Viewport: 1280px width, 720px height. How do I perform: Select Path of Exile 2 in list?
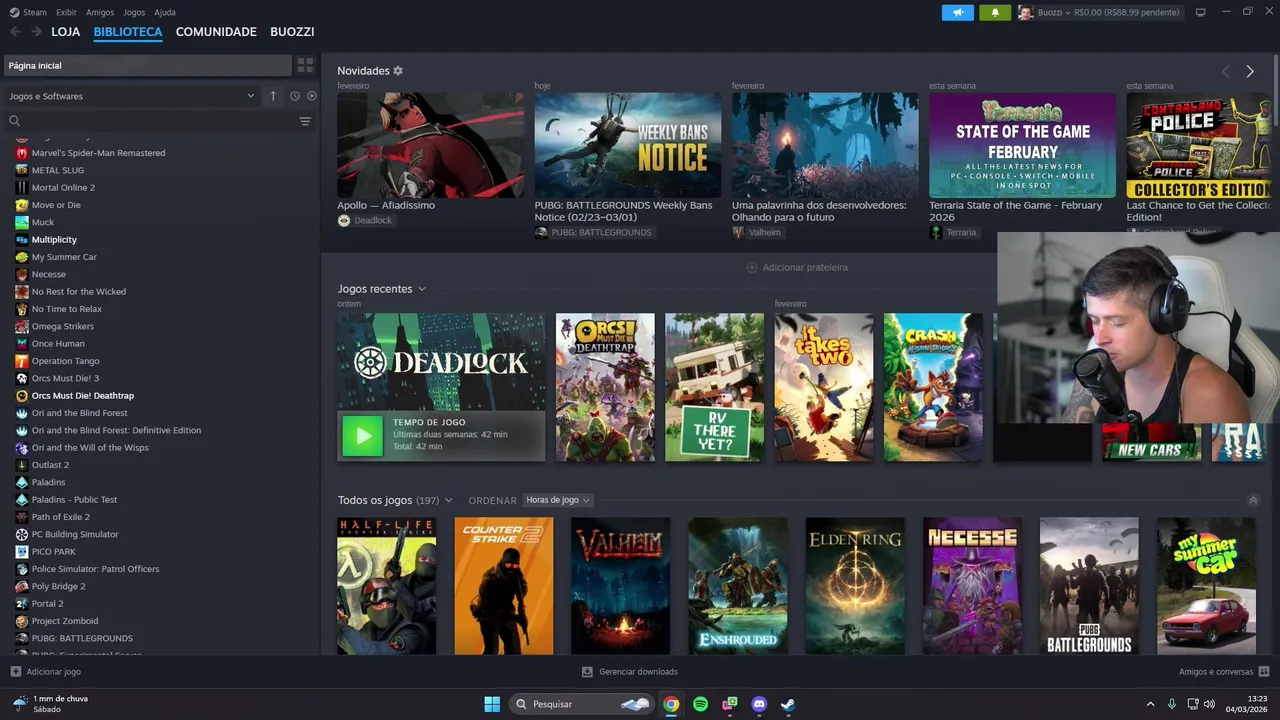[60, 517]
